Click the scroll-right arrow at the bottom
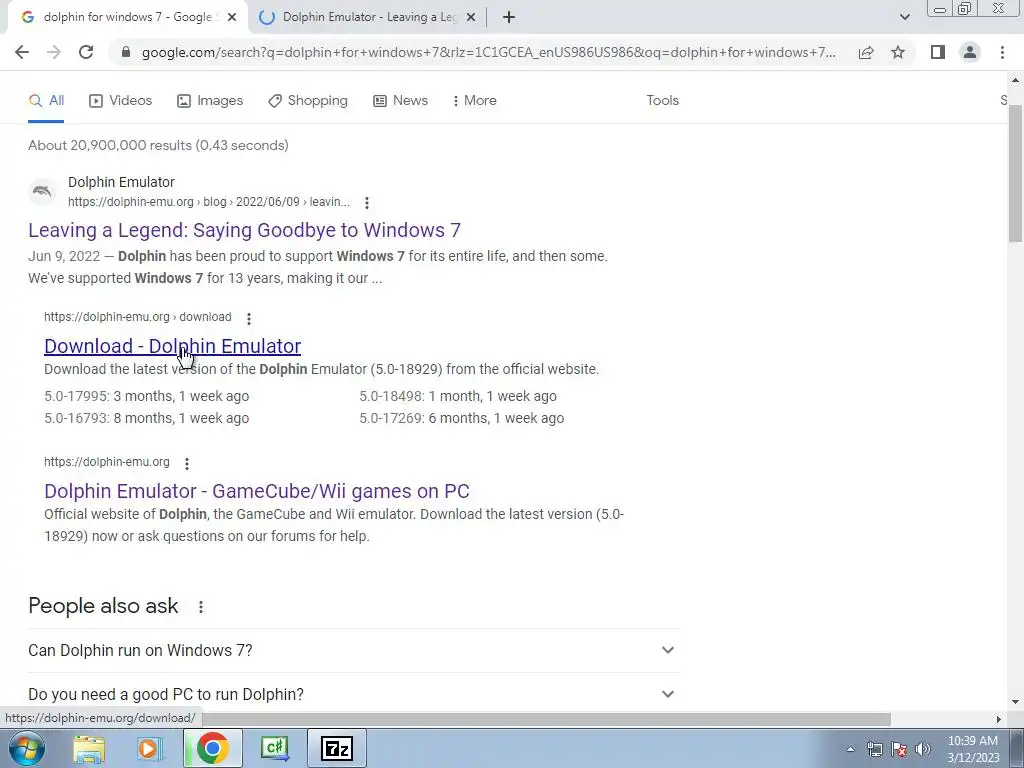This screenshot has height=768, width=1024. pos(999,719)
